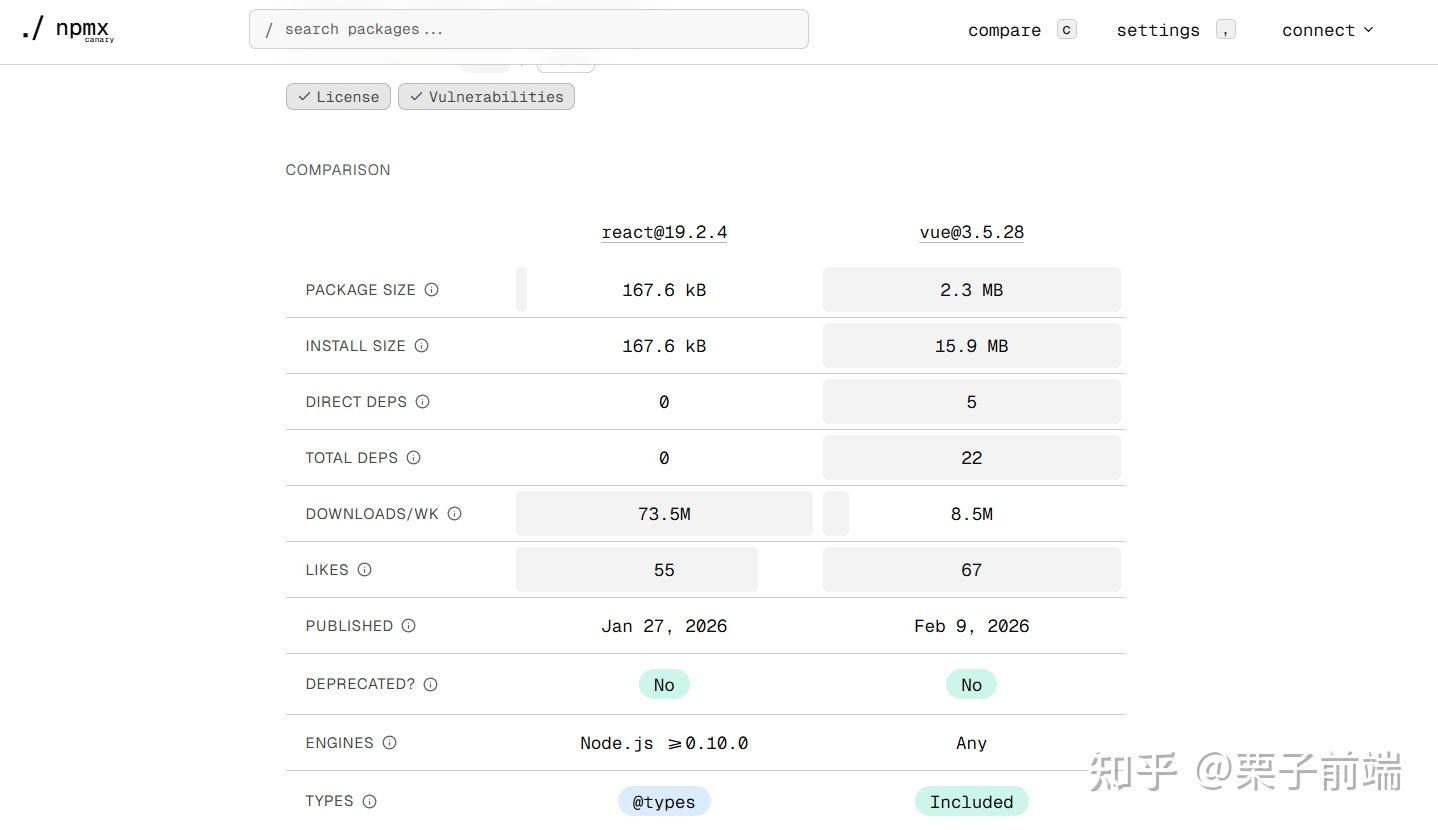
Task: Click the vue Direct Deps value 5
Action: [972, 402]
